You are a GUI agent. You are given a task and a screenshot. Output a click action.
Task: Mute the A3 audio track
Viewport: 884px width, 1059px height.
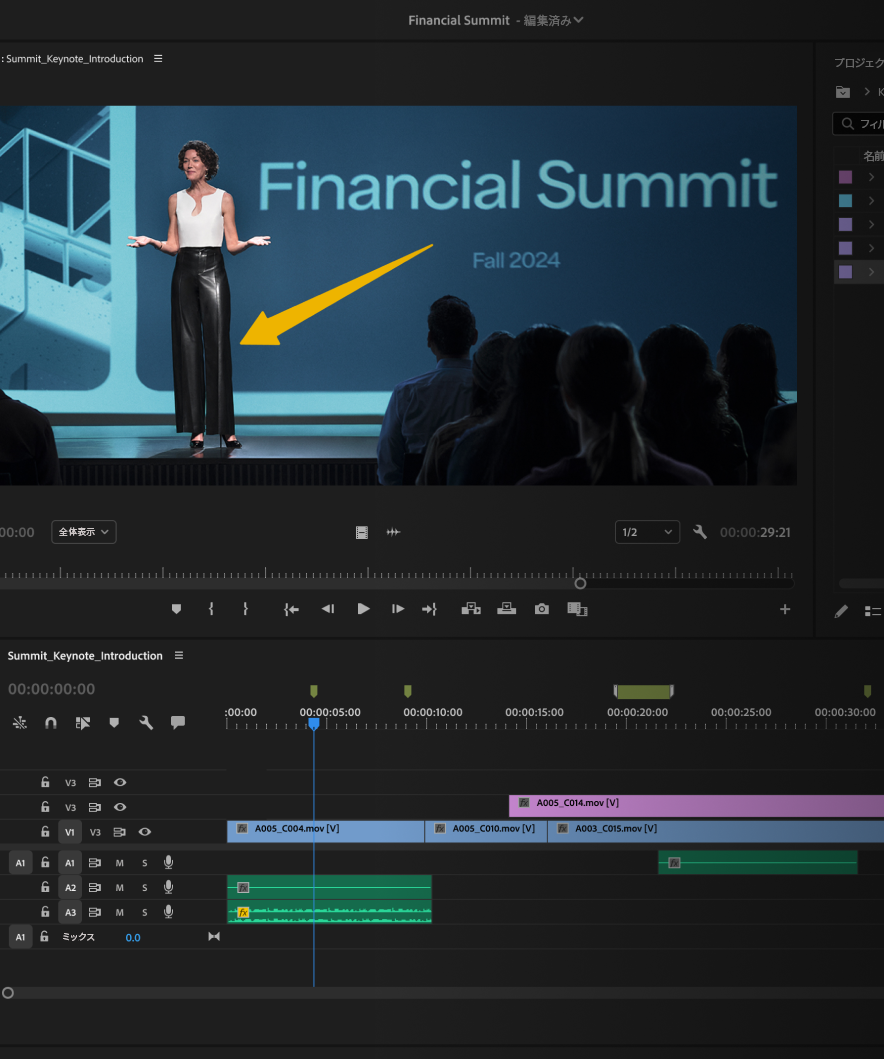coord(120,912)
